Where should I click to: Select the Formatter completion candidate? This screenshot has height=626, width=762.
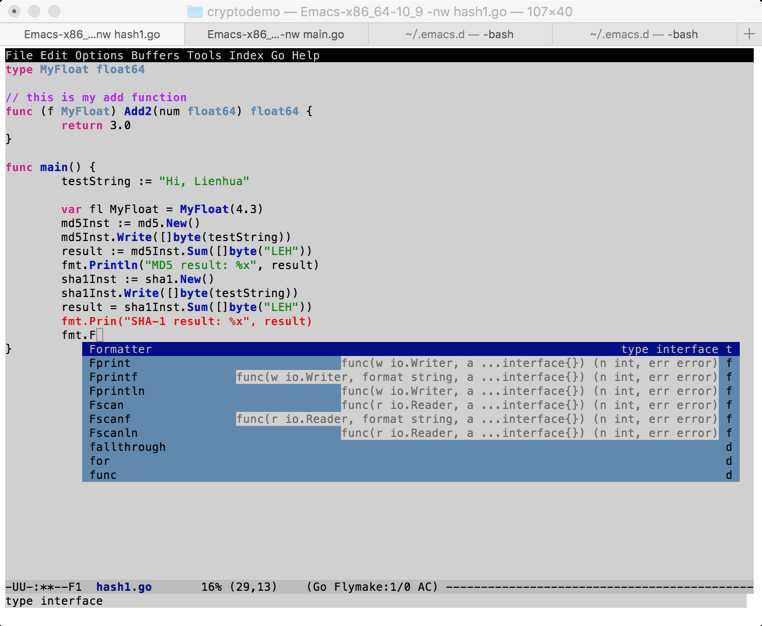pos(411,349)
